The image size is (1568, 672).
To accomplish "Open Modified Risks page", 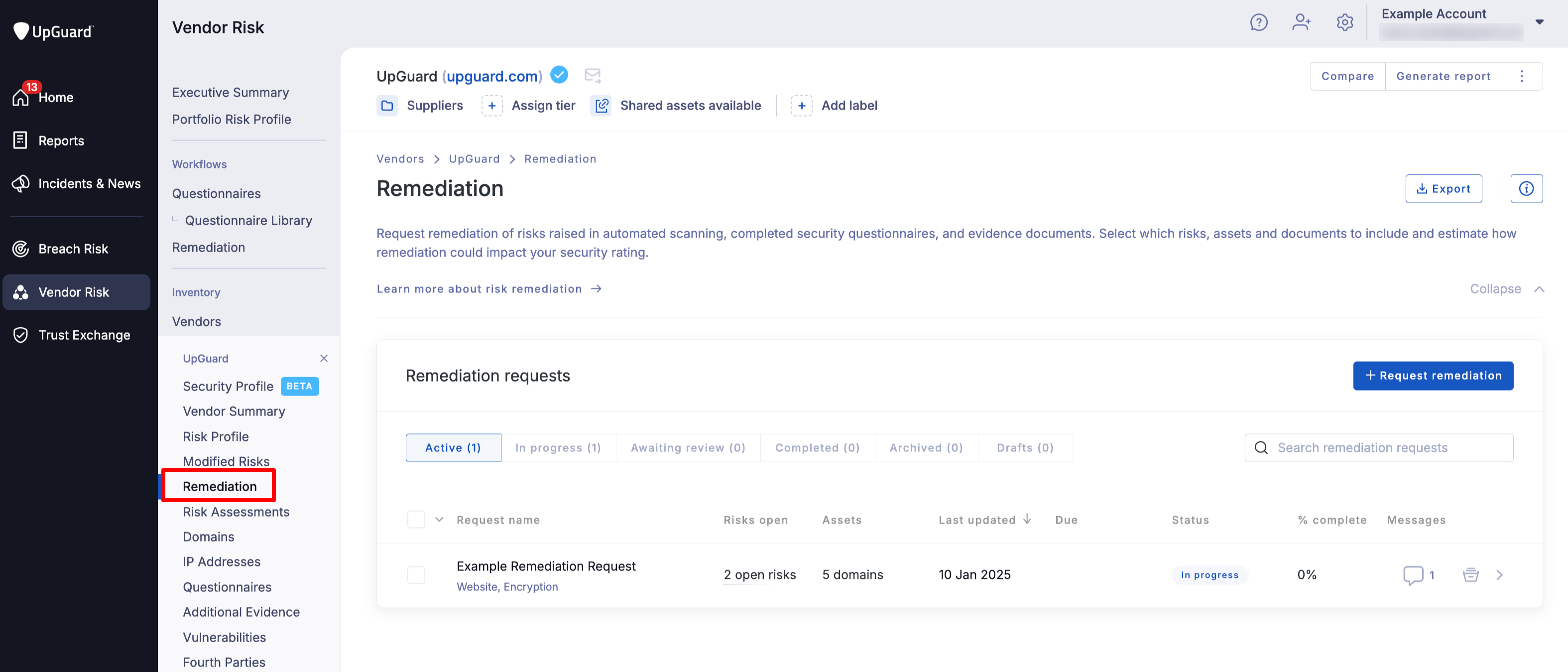I will click(x=226, y=461).
